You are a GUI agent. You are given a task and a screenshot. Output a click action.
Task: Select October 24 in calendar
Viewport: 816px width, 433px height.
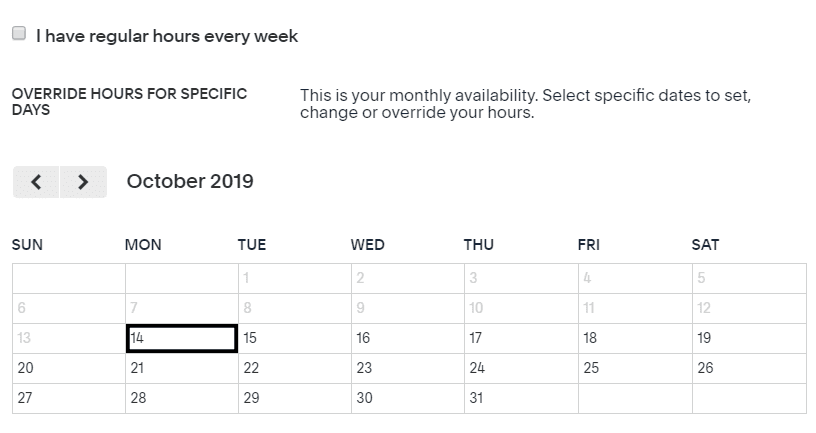pyautogui.click(x=521, y=368)
